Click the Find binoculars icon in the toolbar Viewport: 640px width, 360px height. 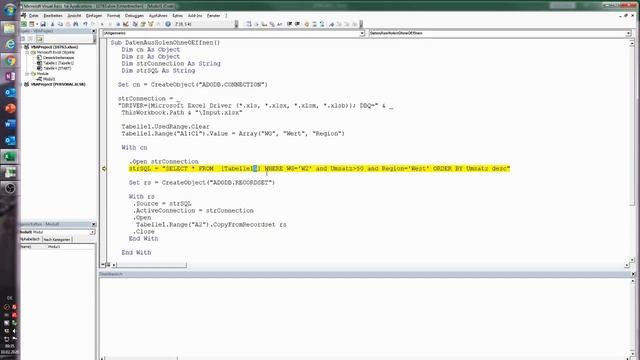[x=76, y=24]
